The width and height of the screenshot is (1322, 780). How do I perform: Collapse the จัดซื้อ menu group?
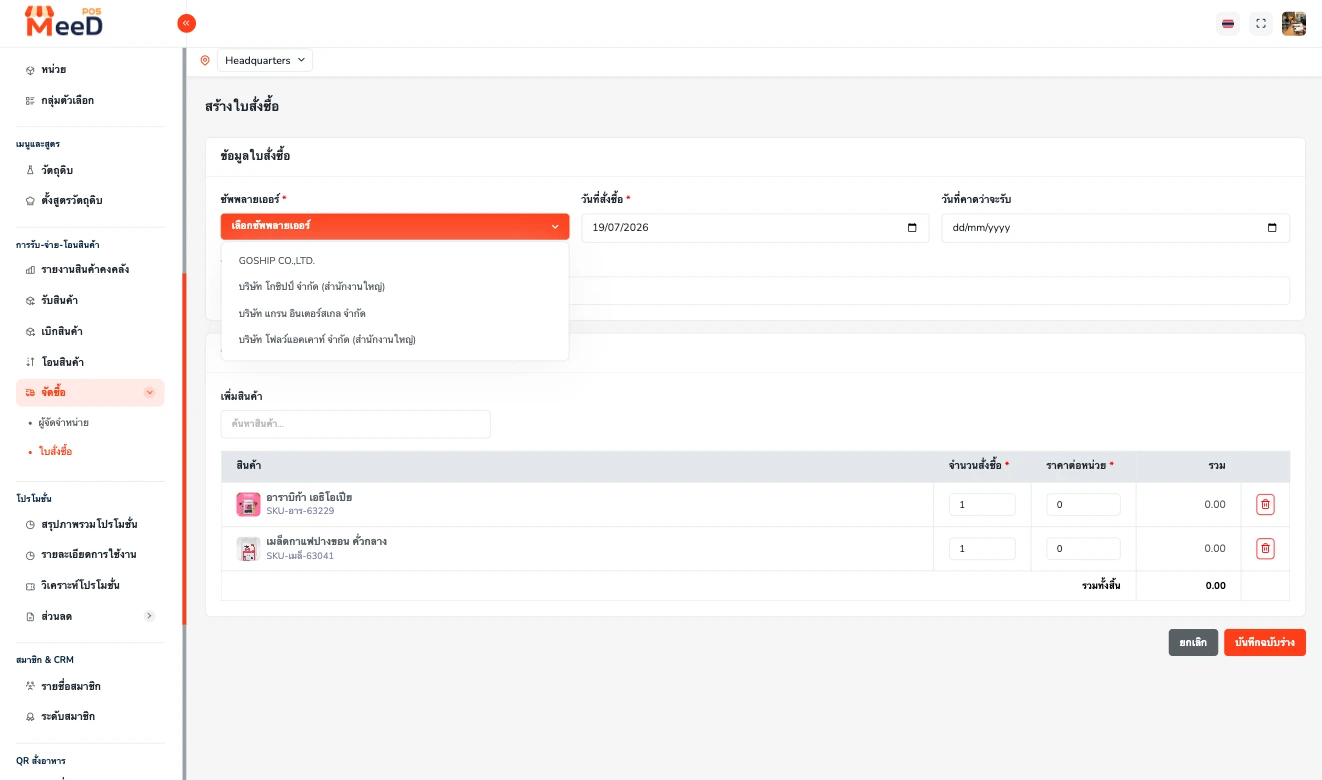coord(90,392)
